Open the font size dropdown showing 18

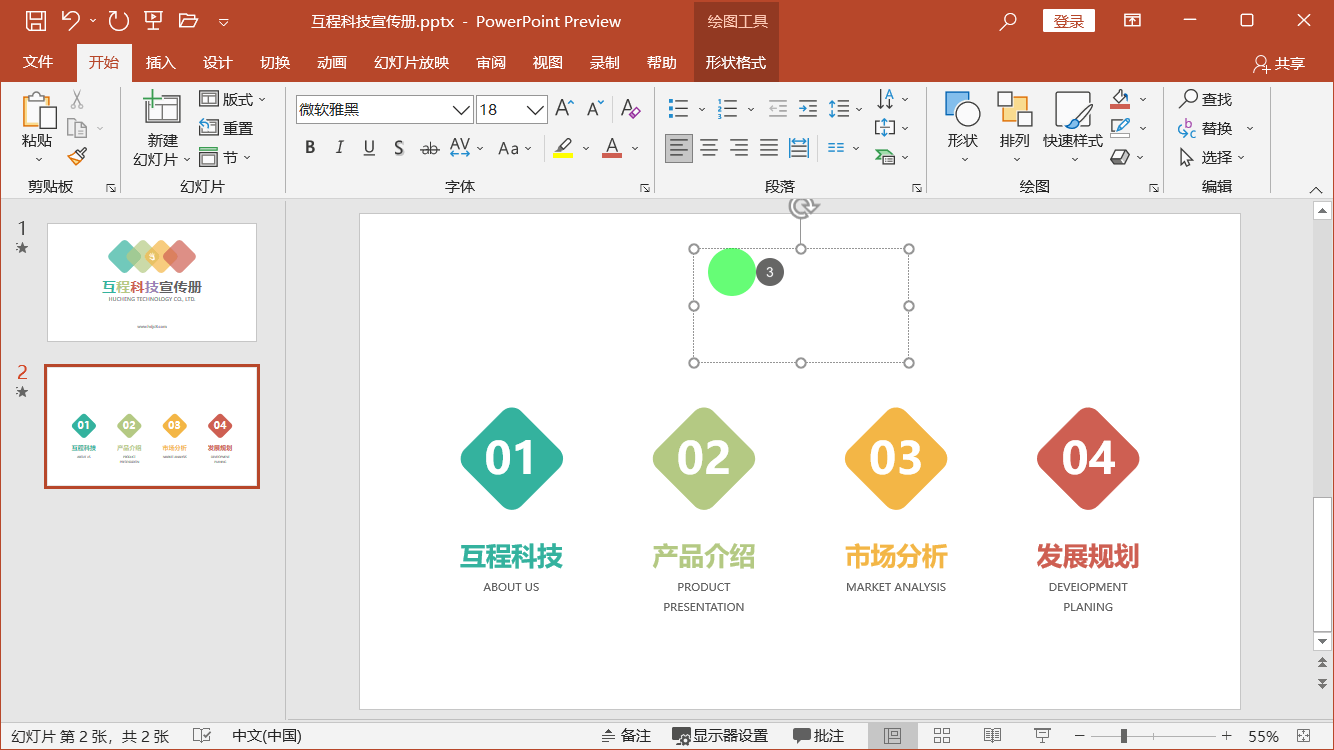point(536,109)
